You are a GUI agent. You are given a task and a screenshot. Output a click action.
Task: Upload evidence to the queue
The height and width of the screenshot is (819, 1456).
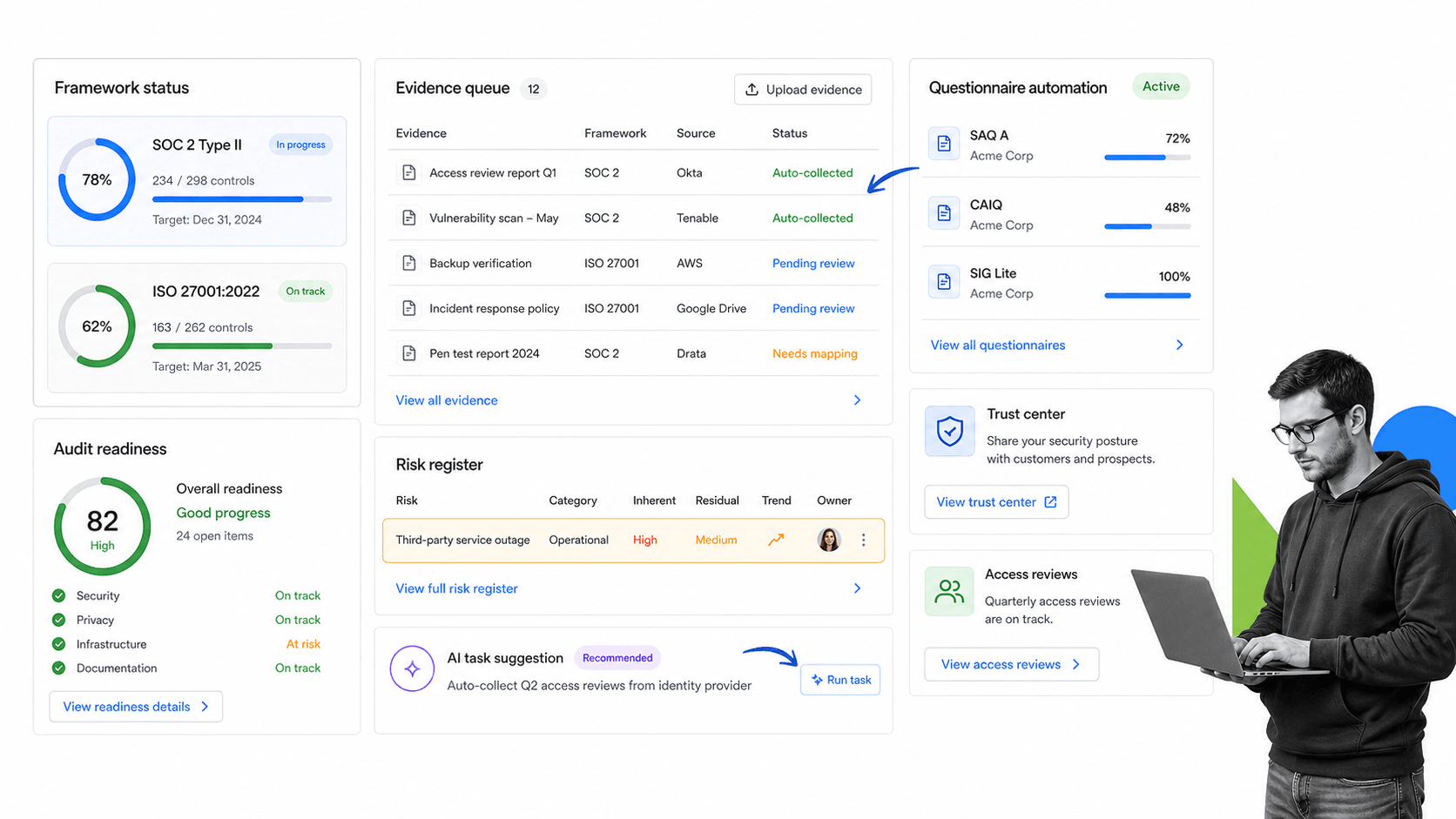tap(803, 90)
